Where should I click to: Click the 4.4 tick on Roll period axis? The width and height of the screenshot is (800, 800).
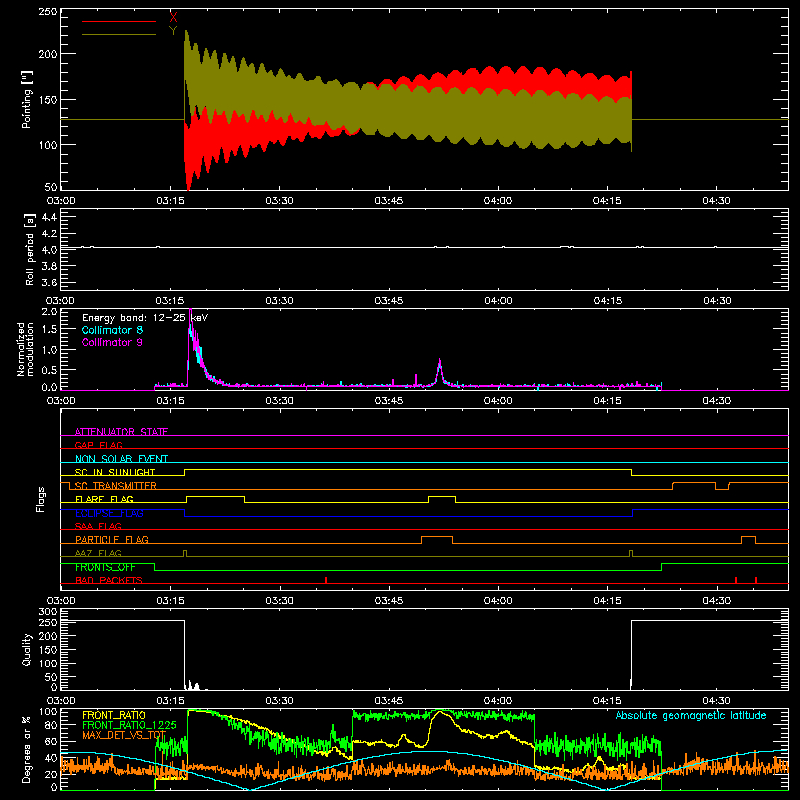[x=49, y=217]
